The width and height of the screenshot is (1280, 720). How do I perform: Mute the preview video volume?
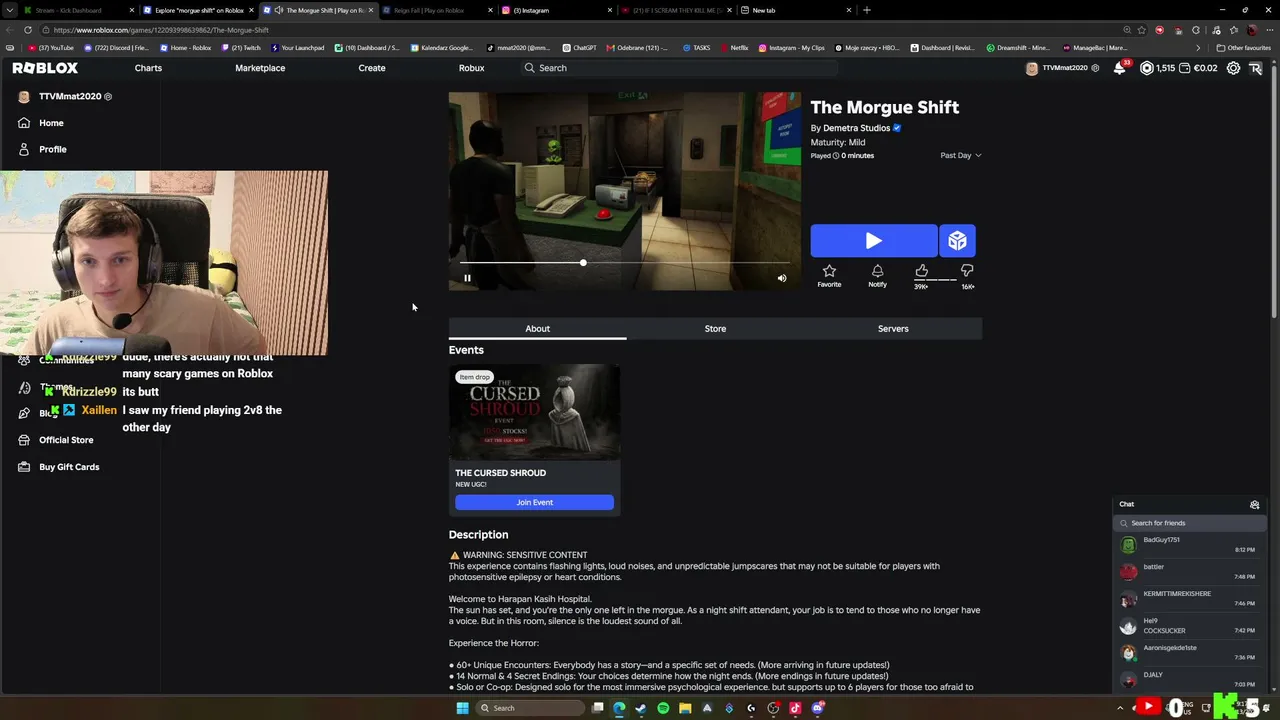click(x=782, y=278)
